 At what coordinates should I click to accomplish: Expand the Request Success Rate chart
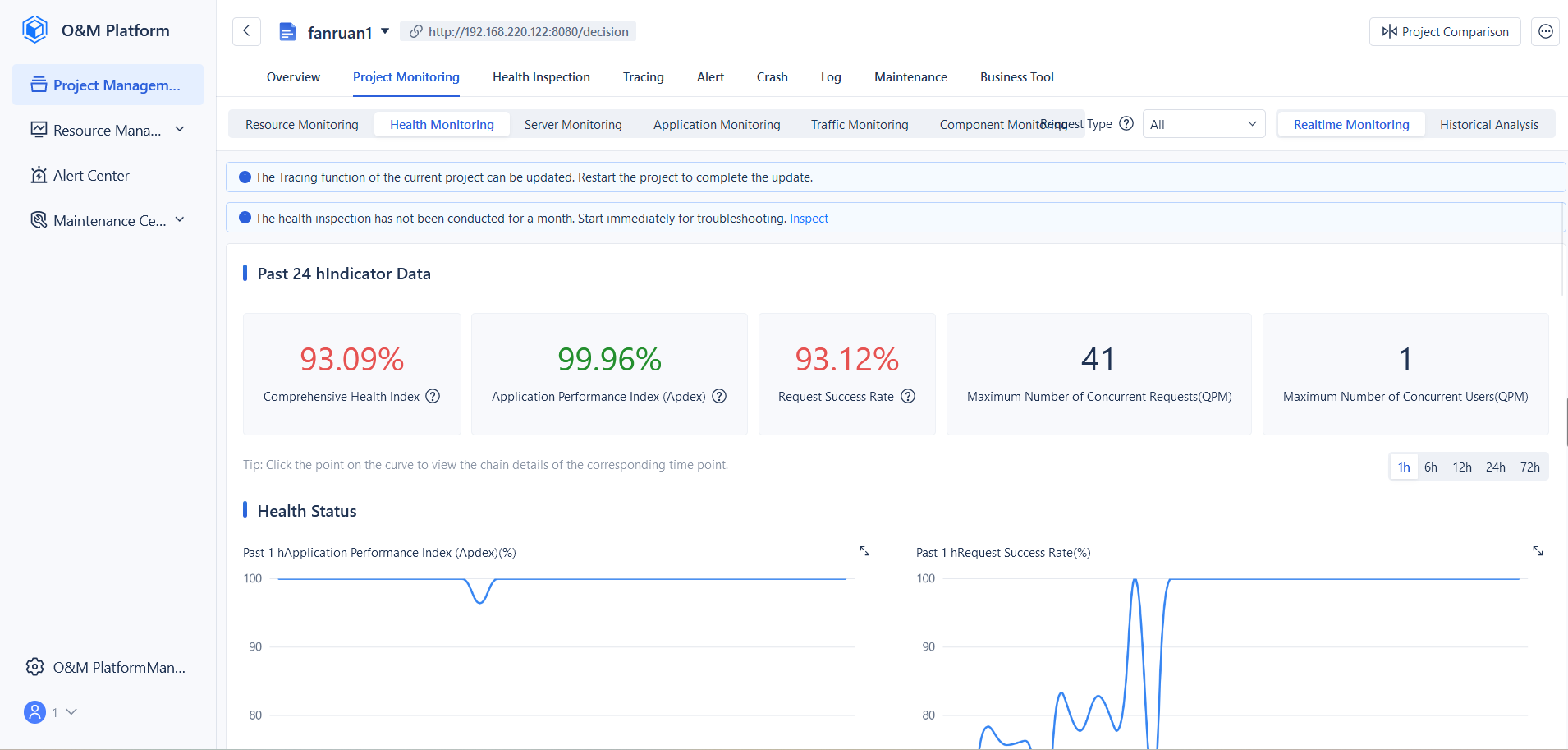[1538, 551]
